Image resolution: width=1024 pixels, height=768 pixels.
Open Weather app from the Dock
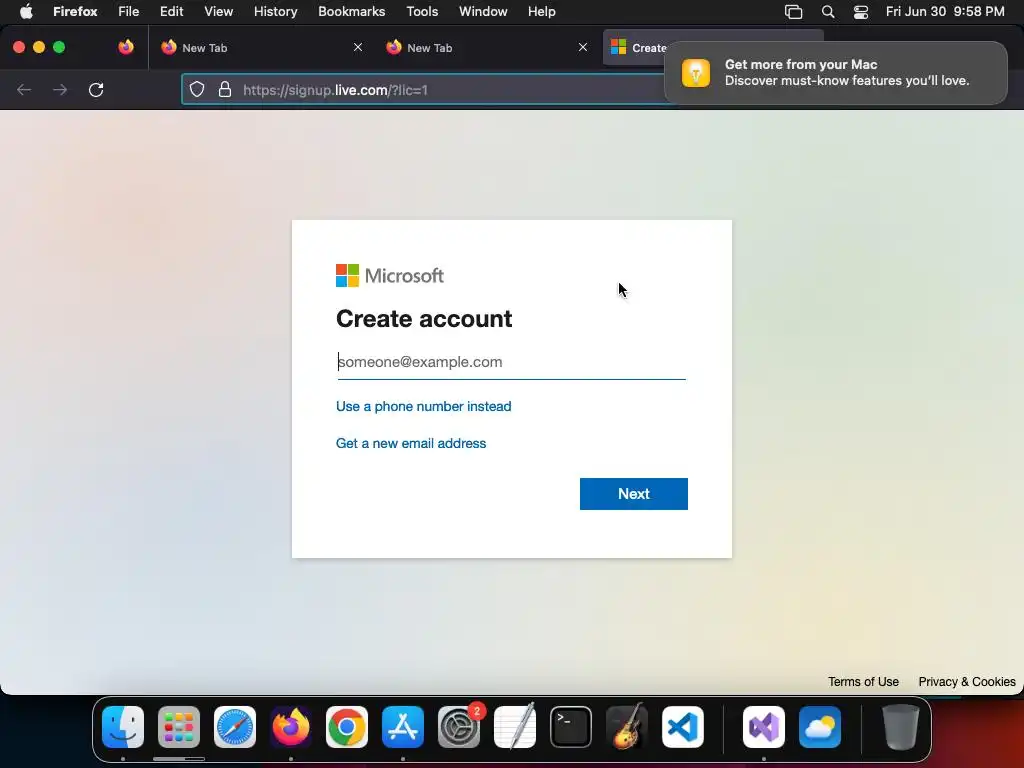pyautogui.click(x=820, y=727)
